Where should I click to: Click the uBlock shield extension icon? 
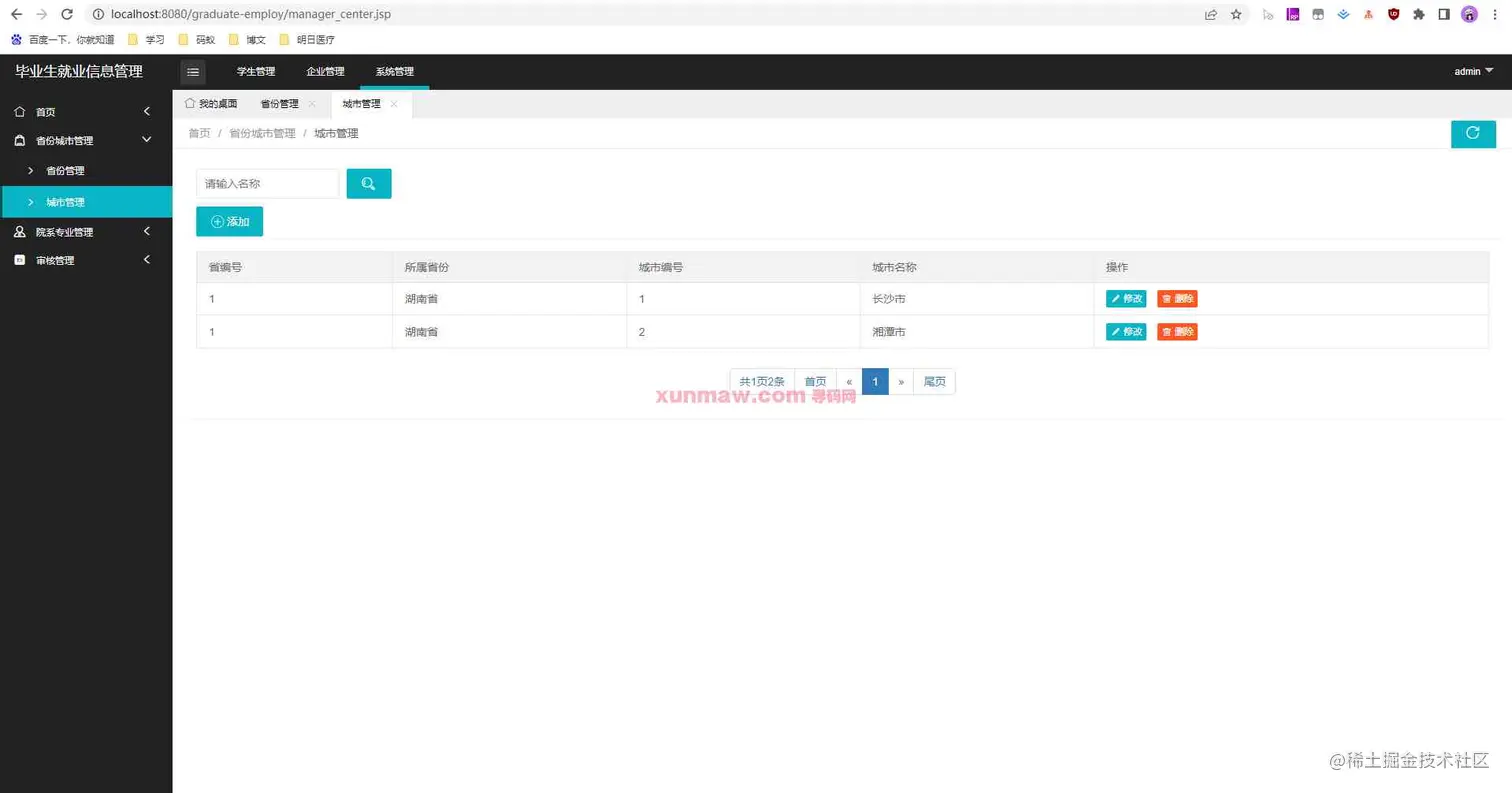pos(1393,14)
